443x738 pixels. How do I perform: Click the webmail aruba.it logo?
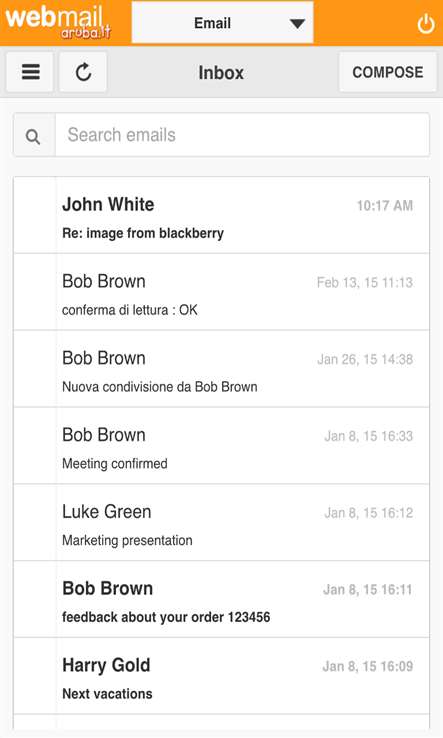point(58,21)
